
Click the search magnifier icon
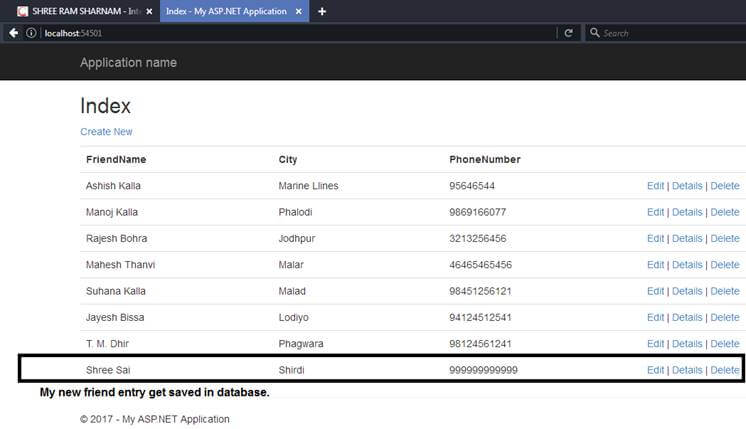(x=595, y=33)
